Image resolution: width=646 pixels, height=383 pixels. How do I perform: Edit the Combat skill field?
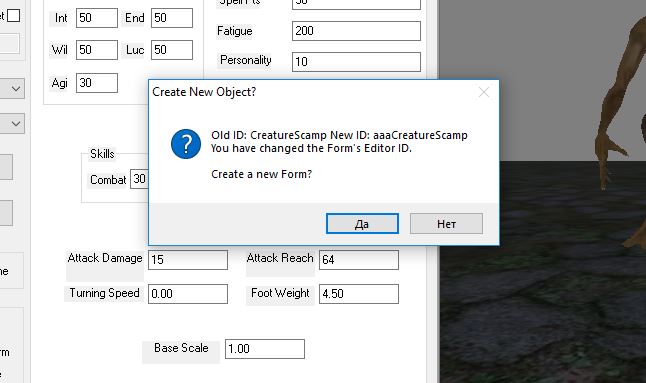pyautogui.click(x=139, y=179)
